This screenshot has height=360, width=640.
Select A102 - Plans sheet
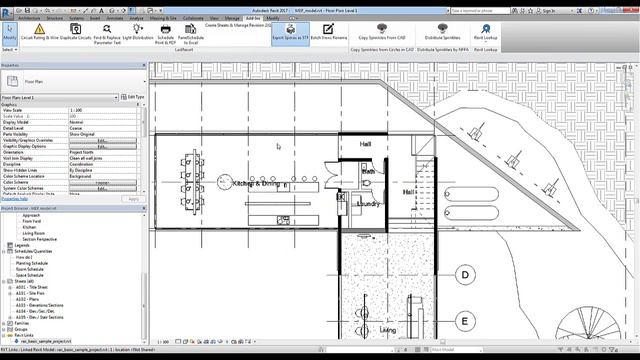(x=27, y=299)
